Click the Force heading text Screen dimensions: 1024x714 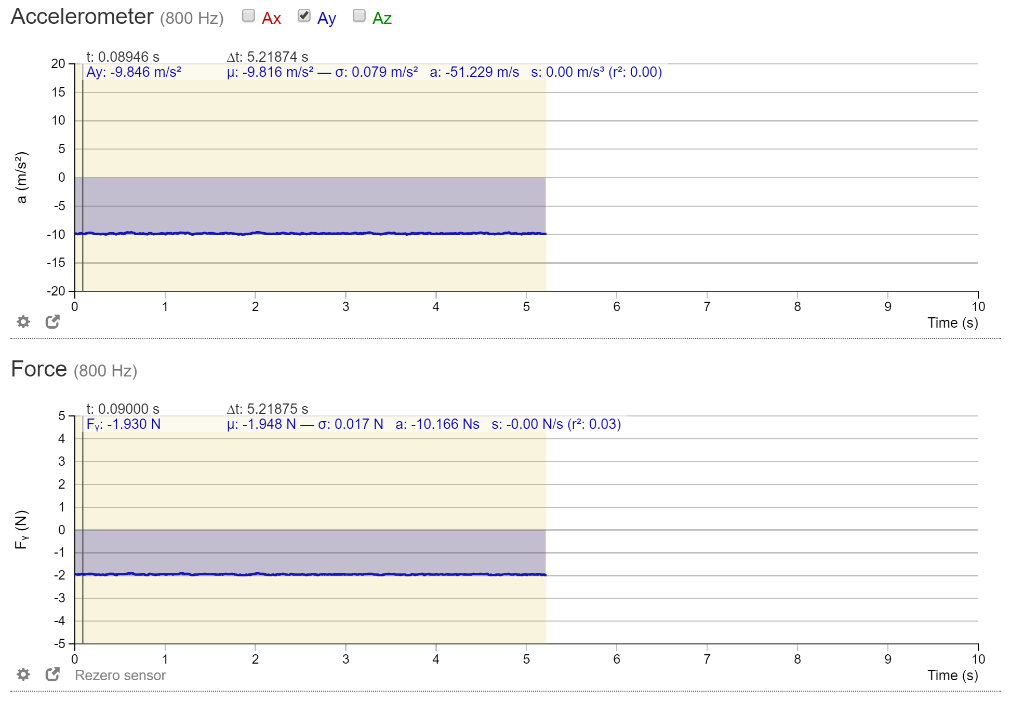(x=39, y=369)
